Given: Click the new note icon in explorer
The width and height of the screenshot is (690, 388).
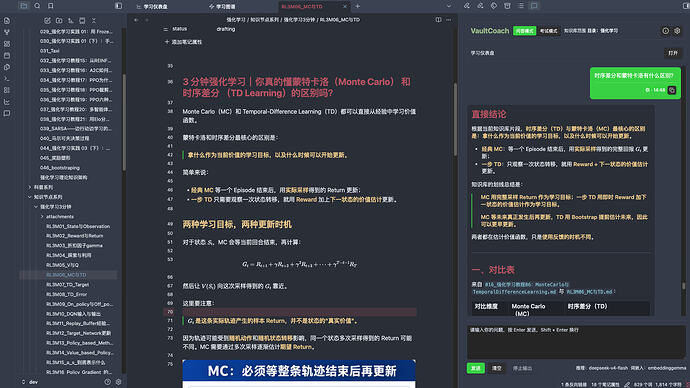Looking at the screenshot, I should 47,20.
